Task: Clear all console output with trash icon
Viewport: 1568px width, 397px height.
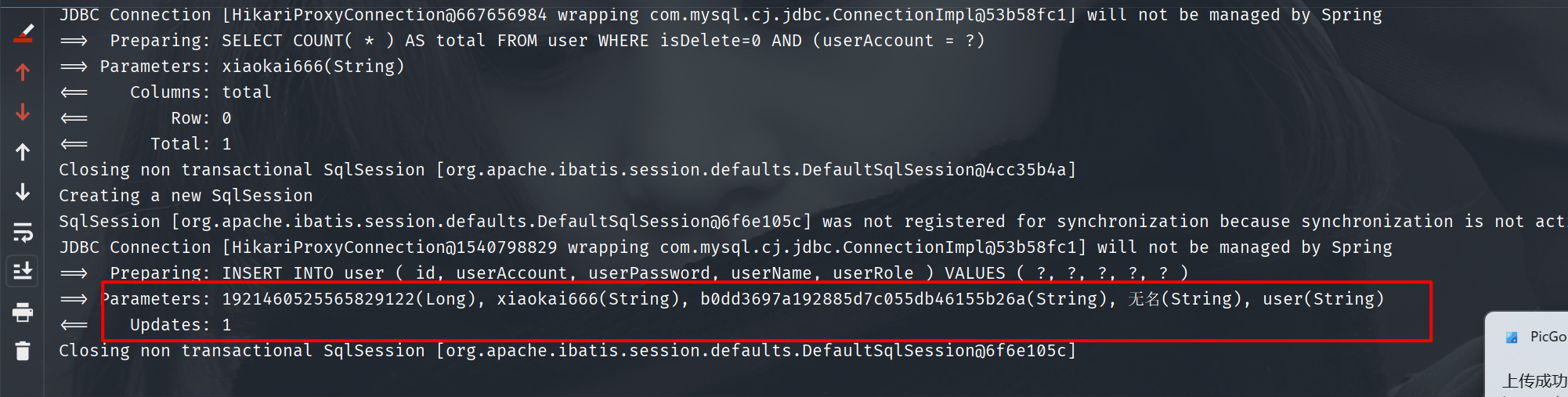Action: (23, 351)
